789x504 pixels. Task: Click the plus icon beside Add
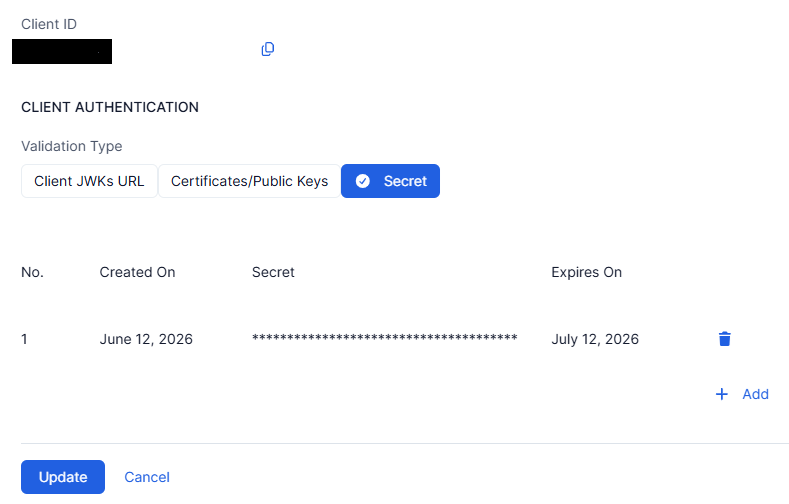(x=722, y=394)
